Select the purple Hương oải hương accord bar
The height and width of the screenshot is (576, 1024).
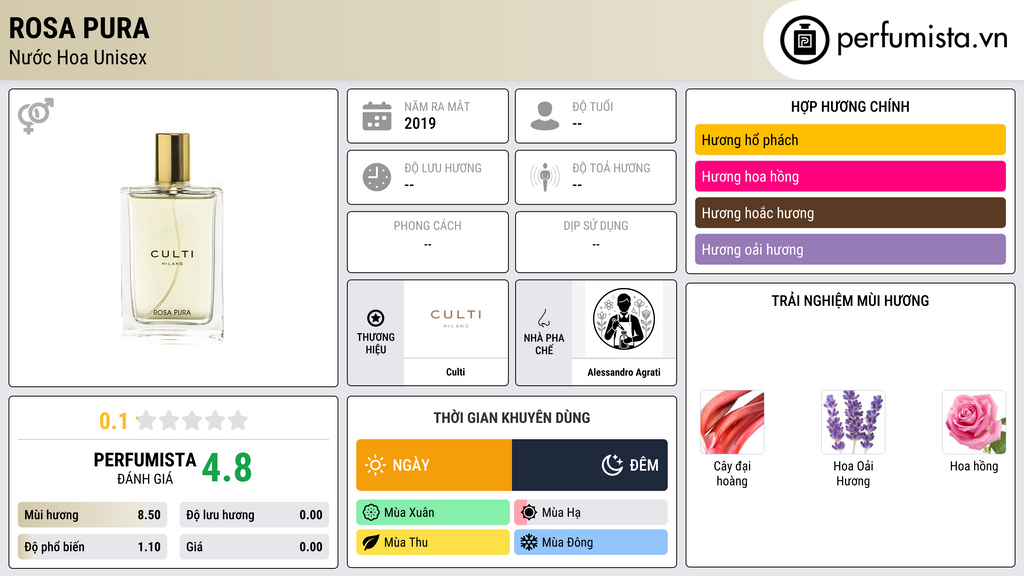(x=850, y=249)
